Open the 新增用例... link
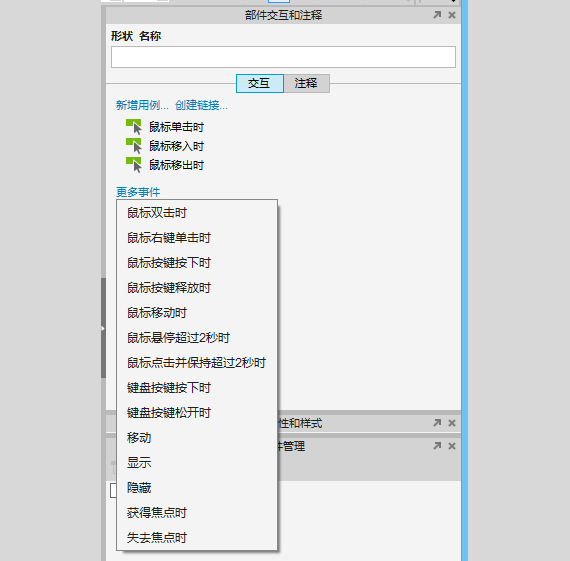 [x=142, y=105]
